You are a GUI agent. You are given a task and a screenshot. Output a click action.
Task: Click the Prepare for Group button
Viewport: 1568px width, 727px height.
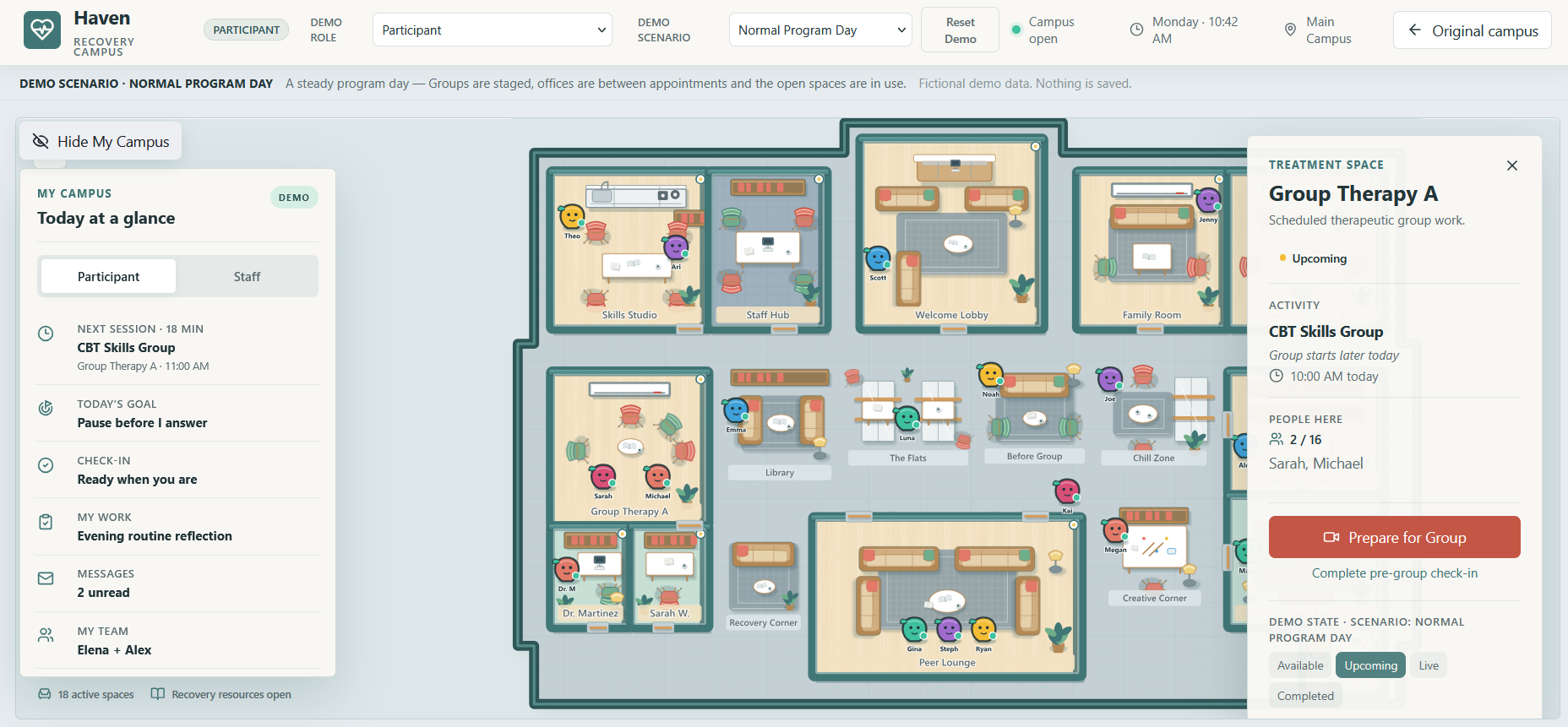coord(1395,537)
